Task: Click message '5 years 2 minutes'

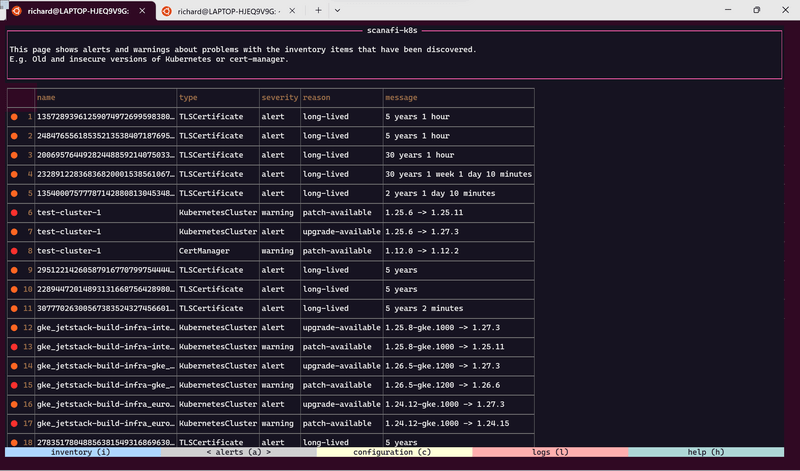Action: [424, 308]
